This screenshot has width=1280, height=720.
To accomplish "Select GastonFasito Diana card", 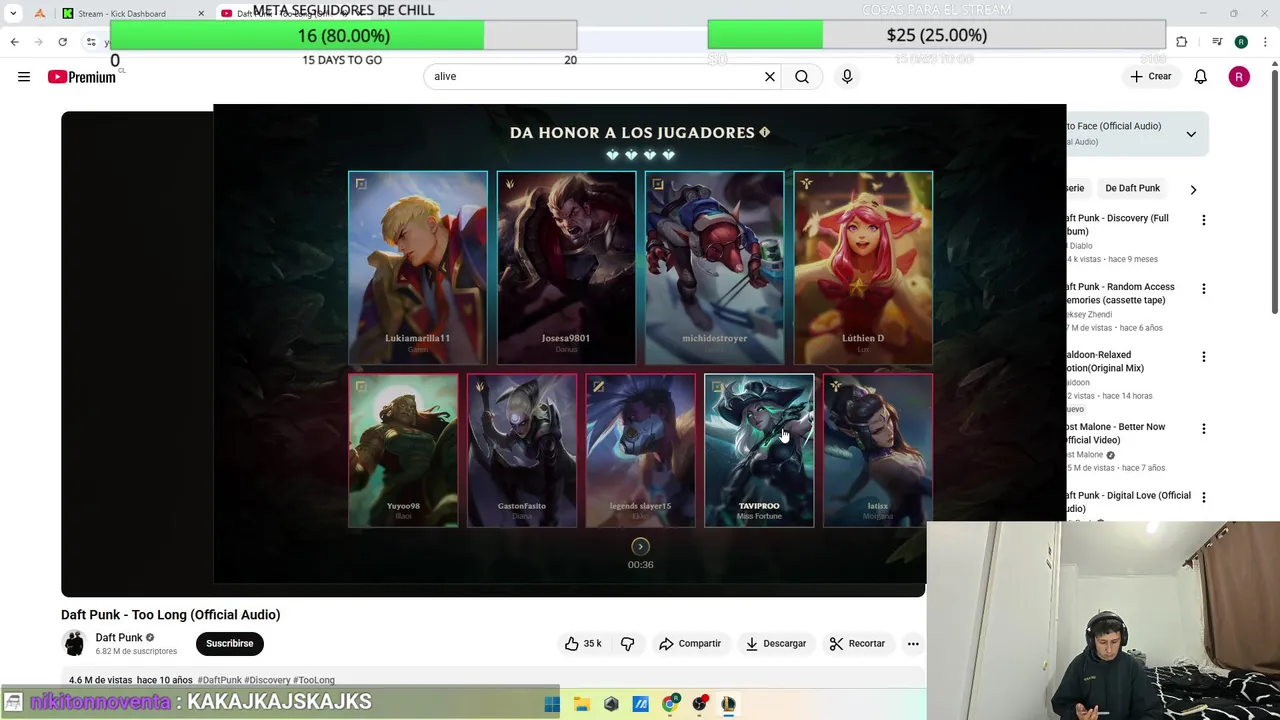I will (x=522, y=451).
